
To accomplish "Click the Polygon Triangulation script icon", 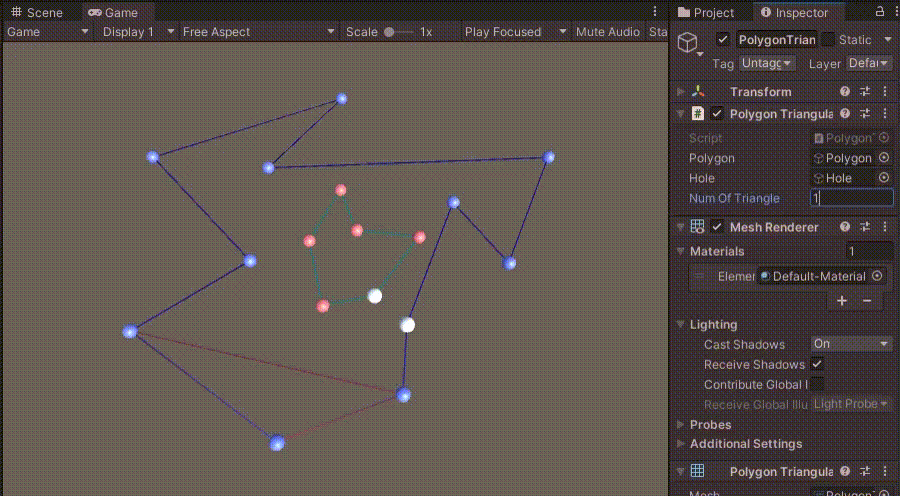I will point(697,114).
